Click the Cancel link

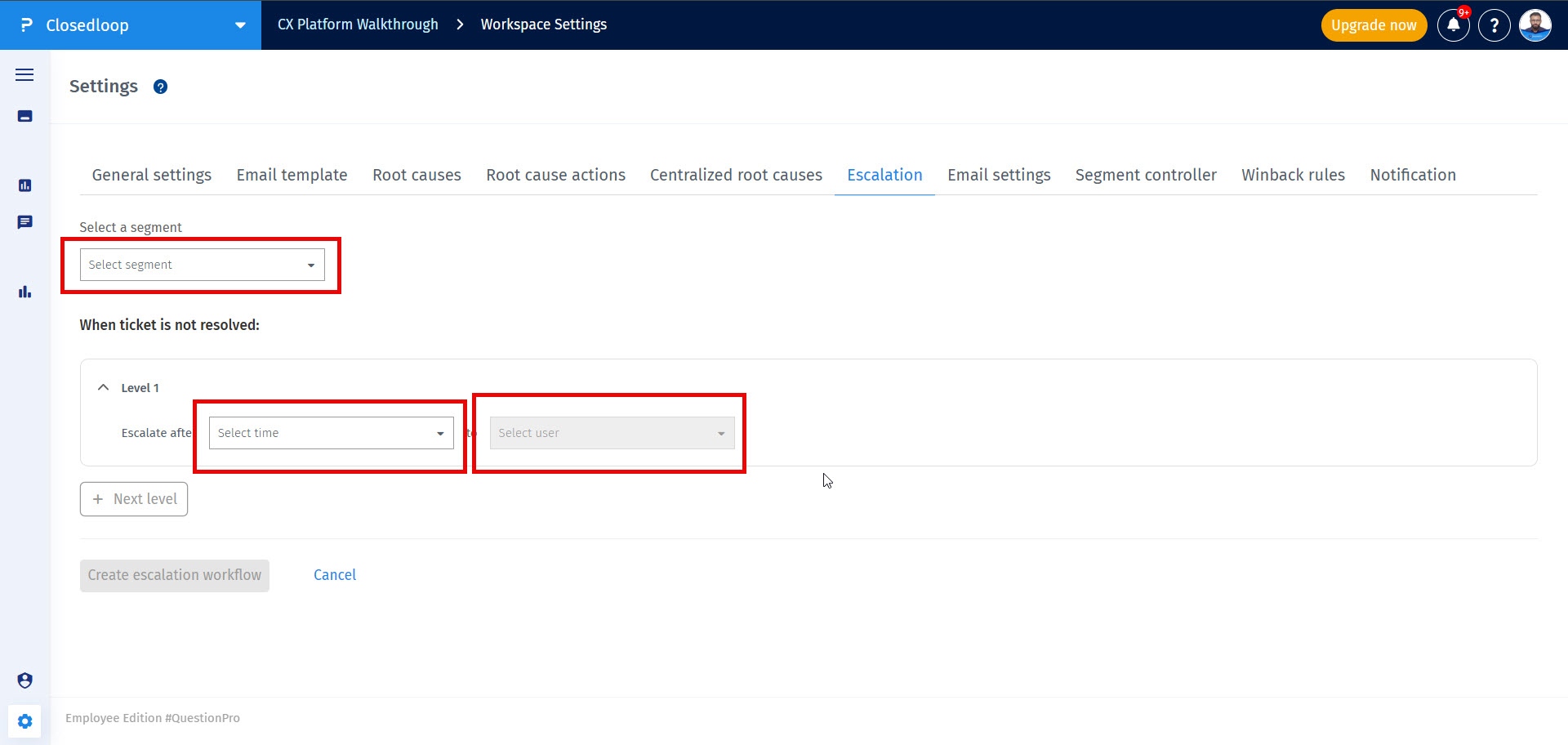pos(335,575)
